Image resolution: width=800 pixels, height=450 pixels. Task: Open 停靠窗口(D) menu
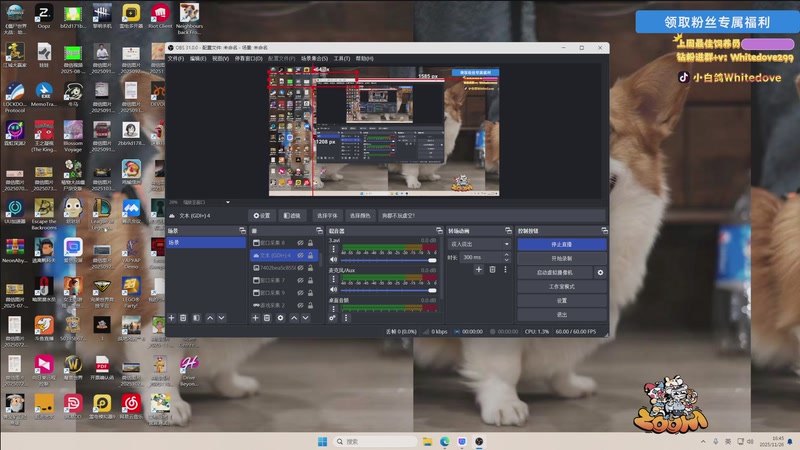coord(248,59)
